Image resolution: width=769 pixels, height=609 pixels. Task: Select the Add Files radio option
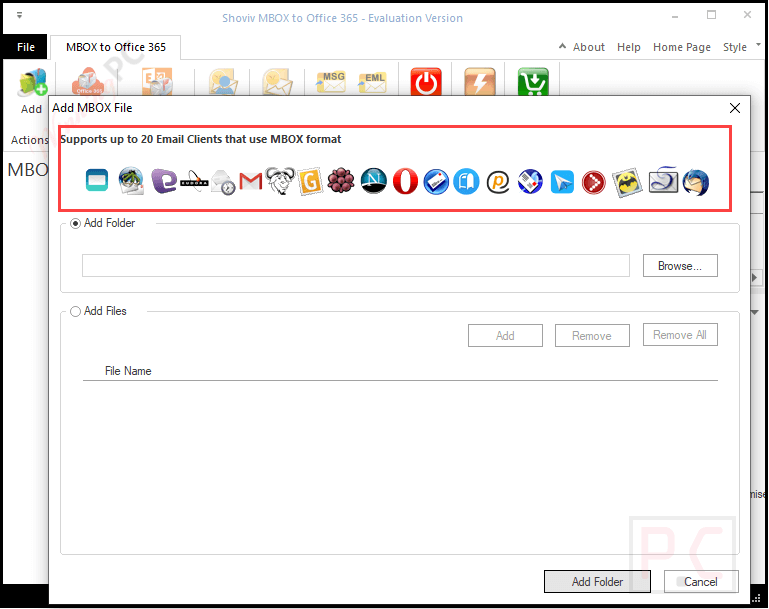[x=75, y=312]
